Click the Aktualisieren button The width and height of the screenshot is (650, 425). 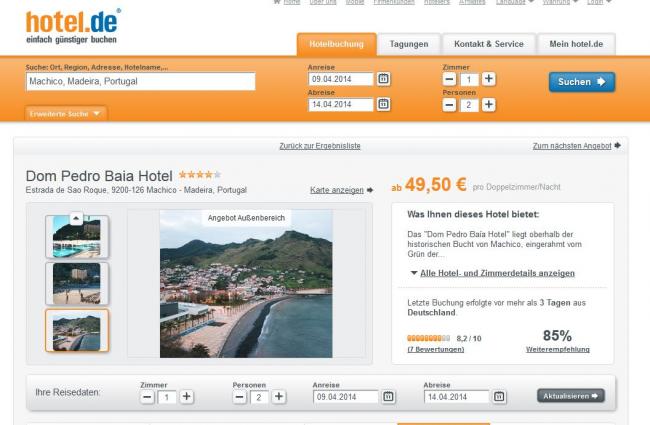point(570,396)
